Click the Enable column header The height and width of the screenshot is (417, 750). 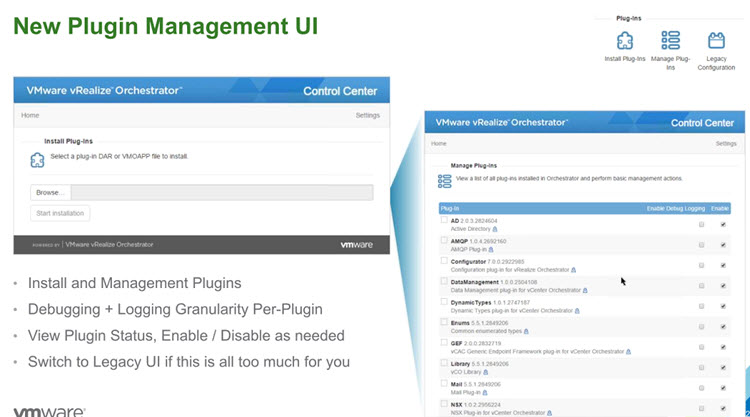719,208
